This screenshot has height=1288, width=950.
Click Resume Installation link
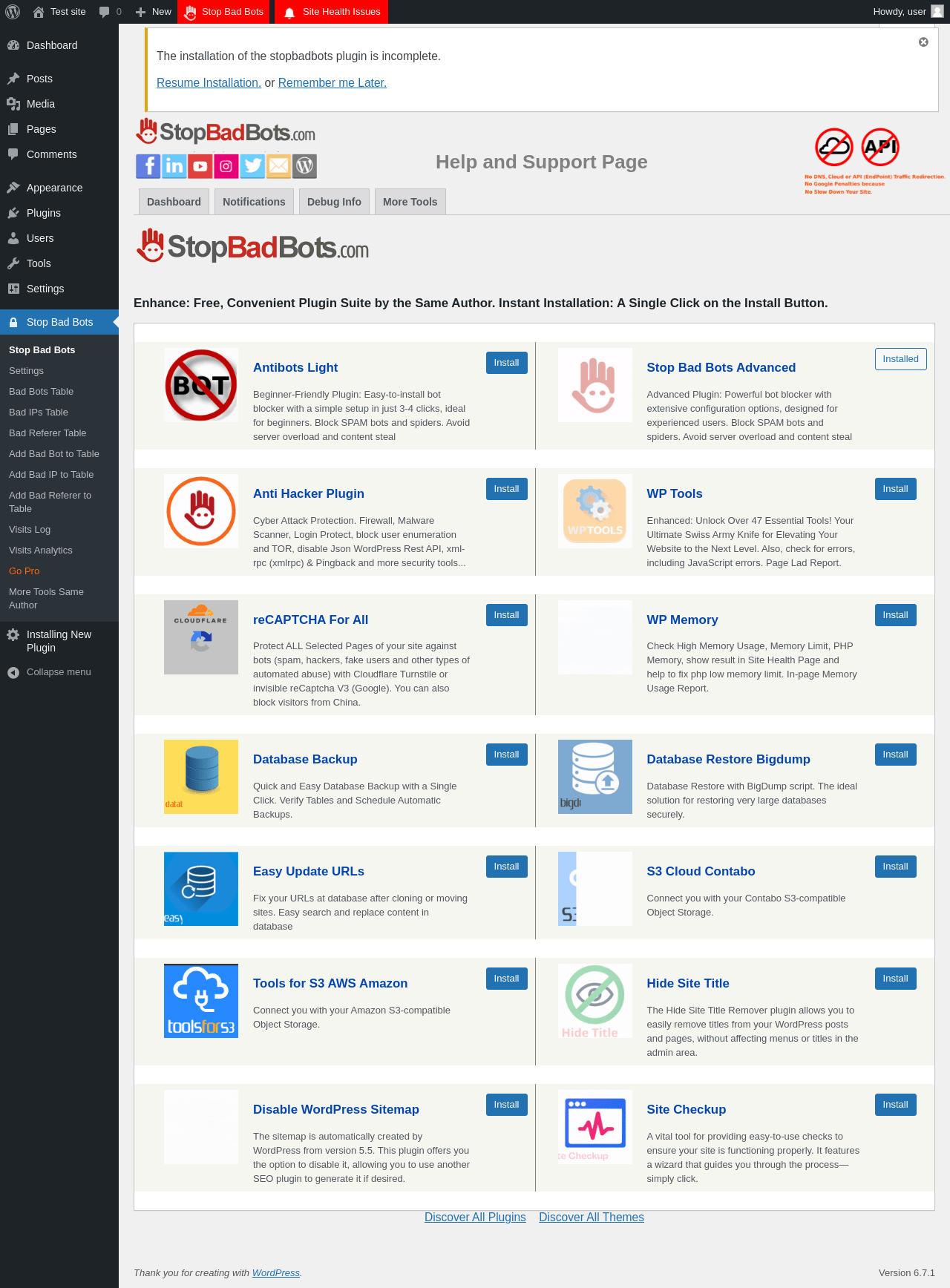point(209,83)
